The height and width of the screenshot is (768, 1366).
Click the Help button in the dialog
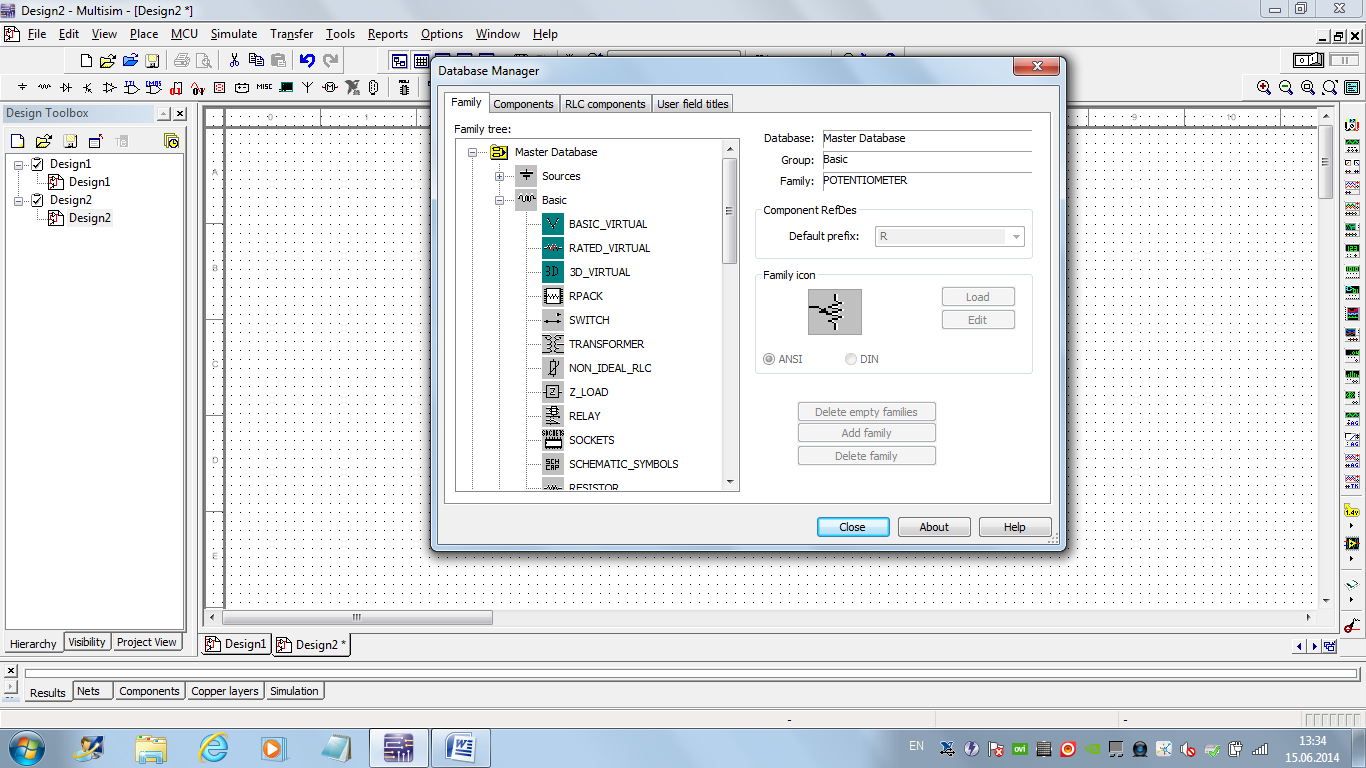(1014, 527)
